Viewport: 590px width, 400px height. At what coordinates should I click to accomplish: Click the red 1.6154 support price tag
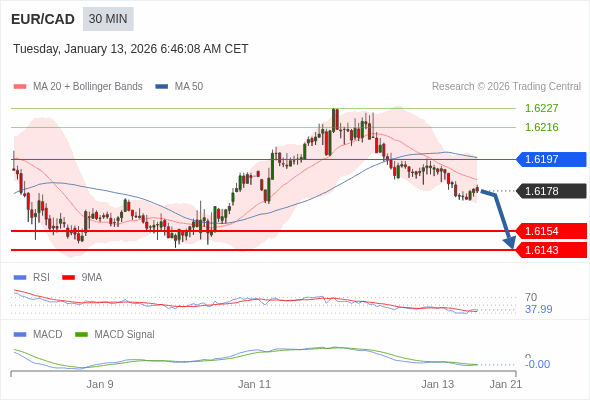coord(551,231)
